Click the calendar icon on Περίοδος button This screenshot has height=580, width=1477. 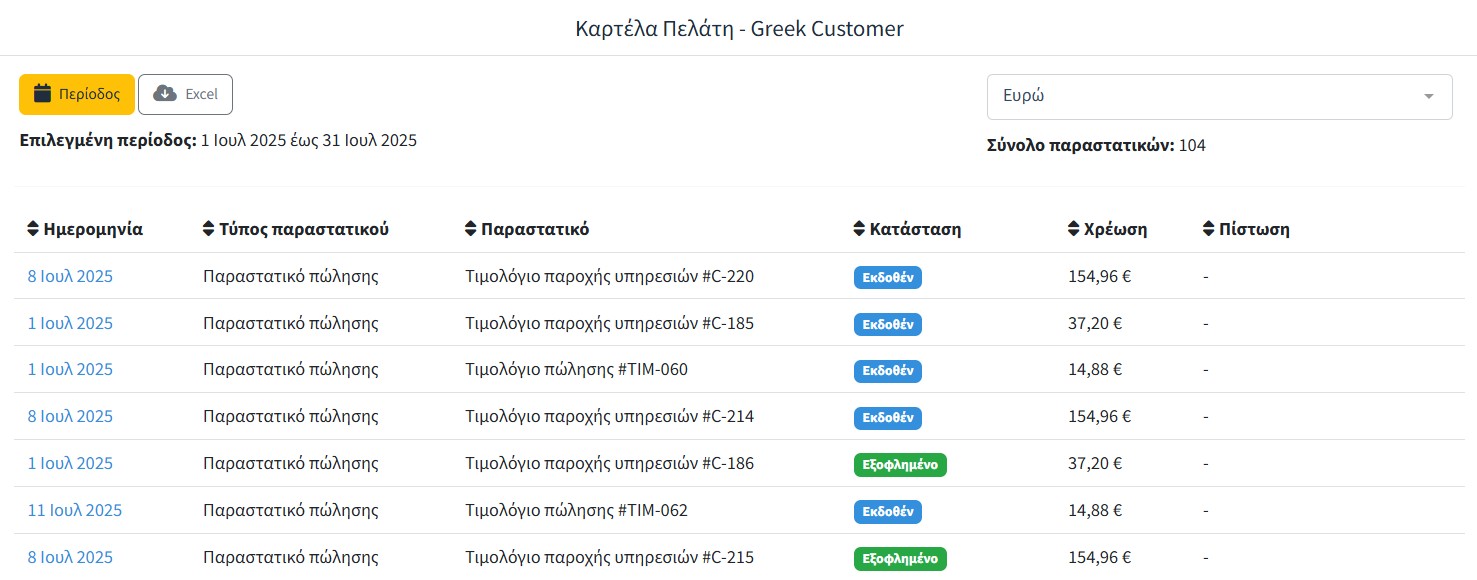coord(42,94)
